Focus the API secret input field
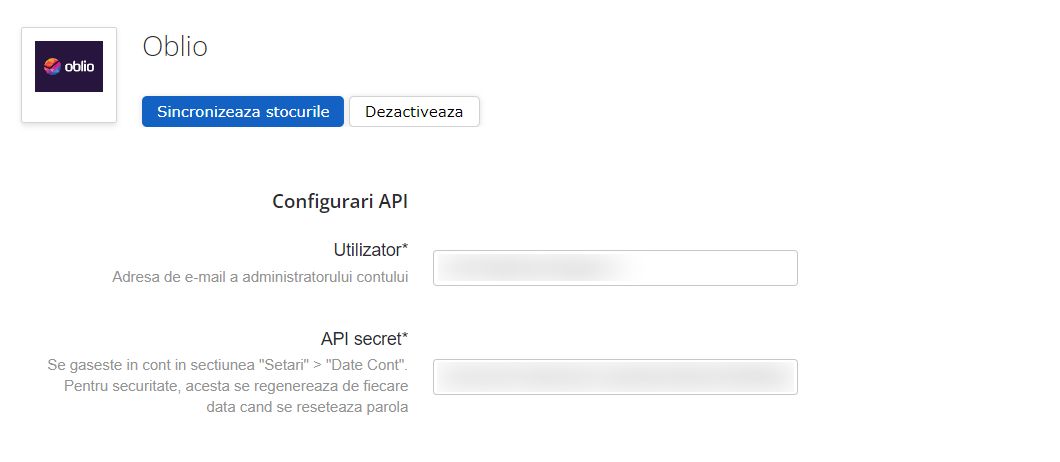The image size is (1060, 462). coord(615,377)
